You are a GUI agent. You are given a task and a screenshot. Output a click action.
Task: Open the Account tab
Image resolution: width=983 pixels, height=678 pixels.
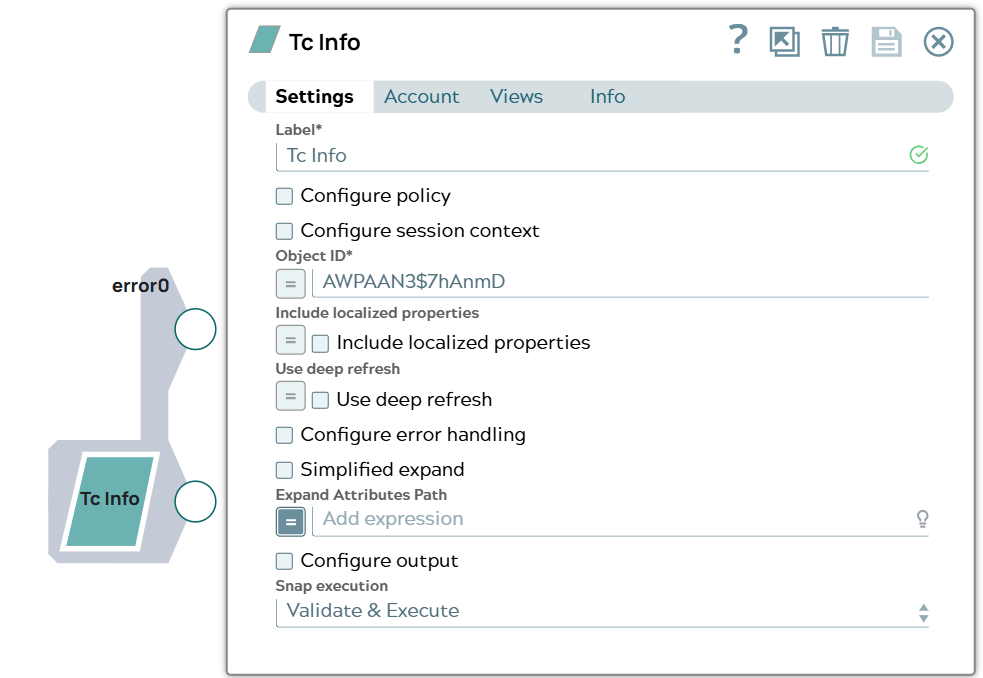(421, 97)
